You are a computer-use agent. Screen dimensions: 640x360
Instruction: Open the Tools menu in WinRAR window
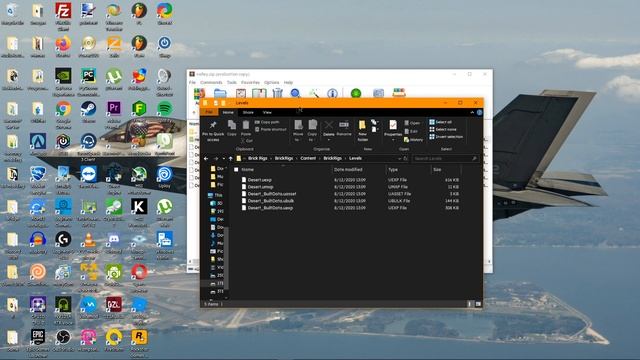click(x=231, y=82)
